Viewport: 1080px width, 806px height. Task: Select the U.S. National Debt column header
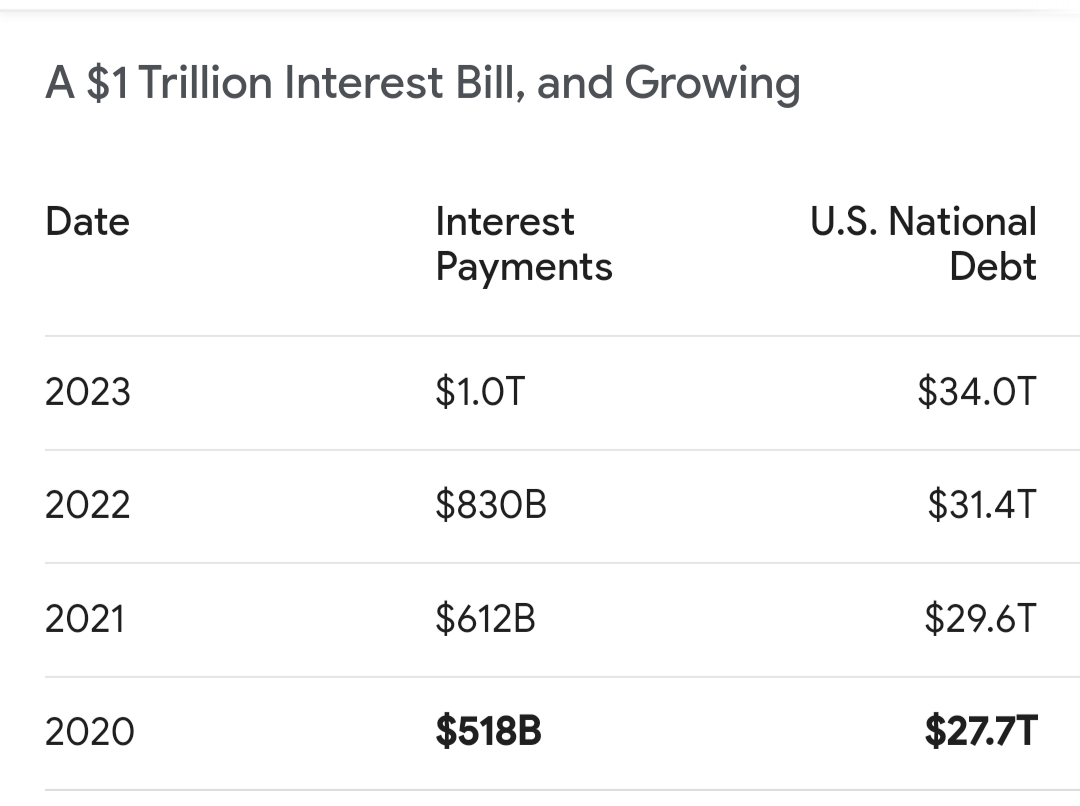(x=923, y=244)
